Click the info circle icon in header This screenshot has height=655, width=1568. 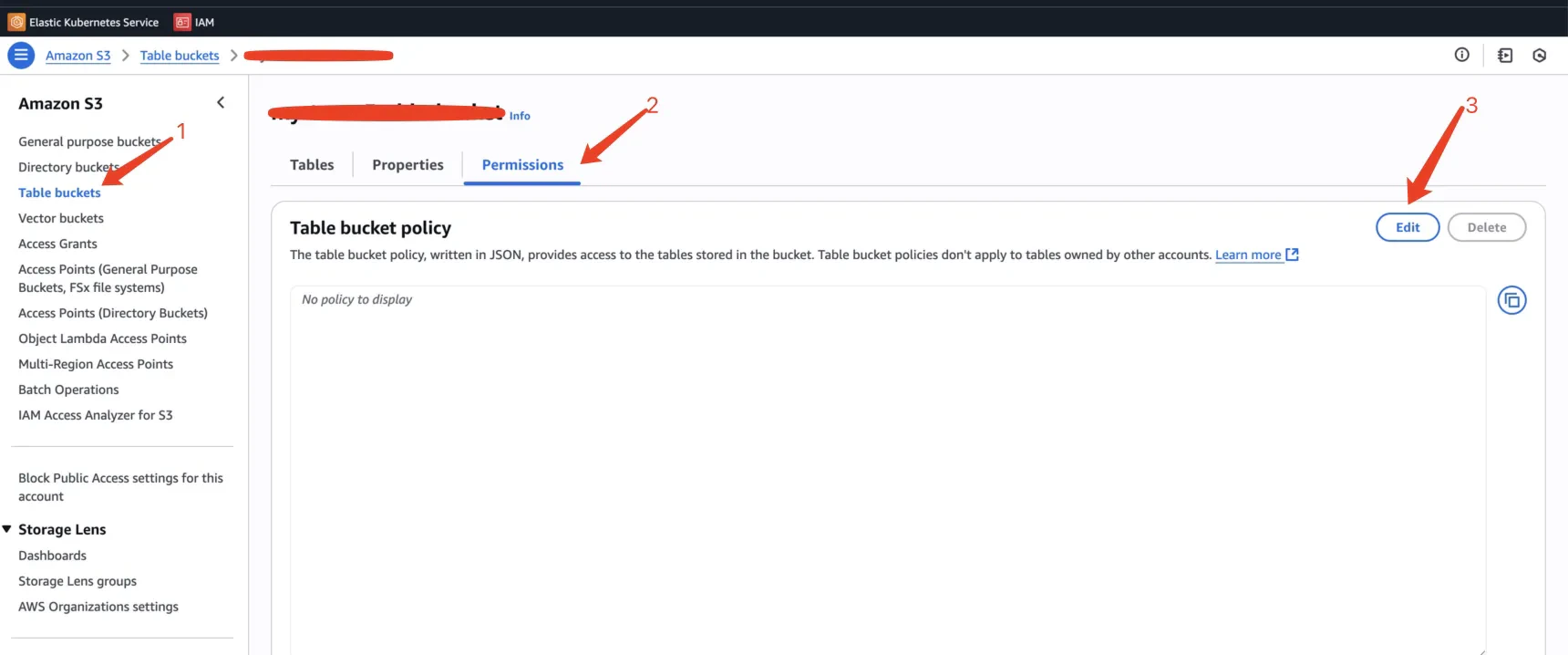(x=1461, y=55)
